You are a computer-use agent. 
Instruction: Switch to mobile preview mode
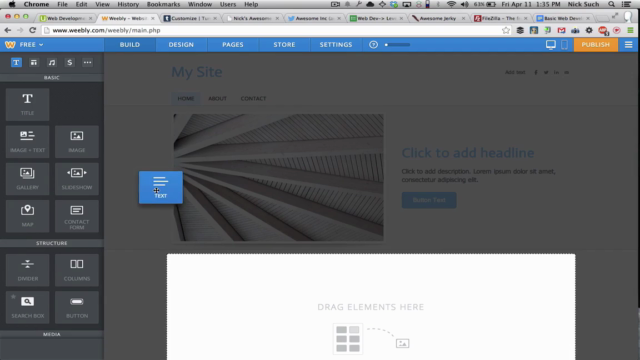click(564, 44)
